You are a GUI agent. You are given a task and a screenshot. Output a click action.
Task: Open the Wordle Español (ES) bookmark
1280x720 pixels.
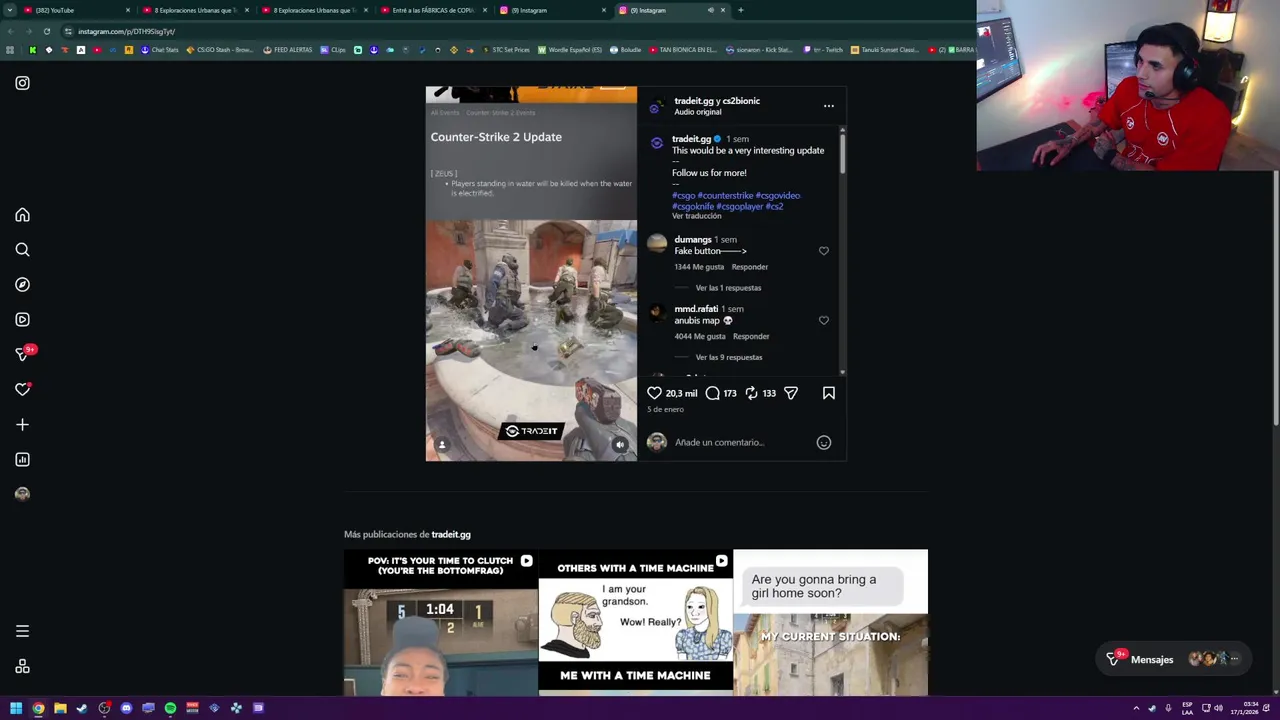[570, 50]
